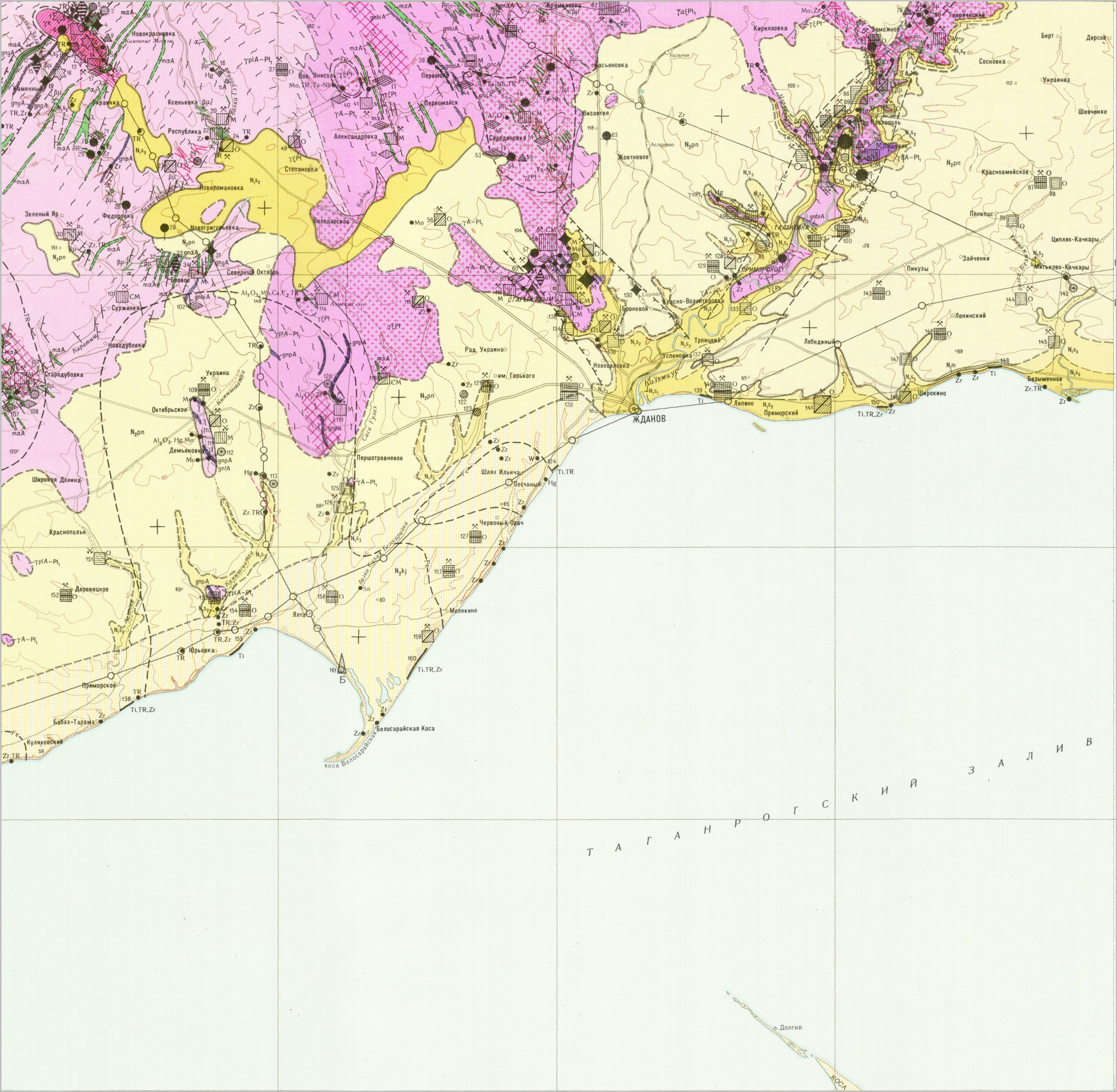Click the Жданов city circle marker
The width and height of the screenshot is (1117, 1092).
[634, 409]
